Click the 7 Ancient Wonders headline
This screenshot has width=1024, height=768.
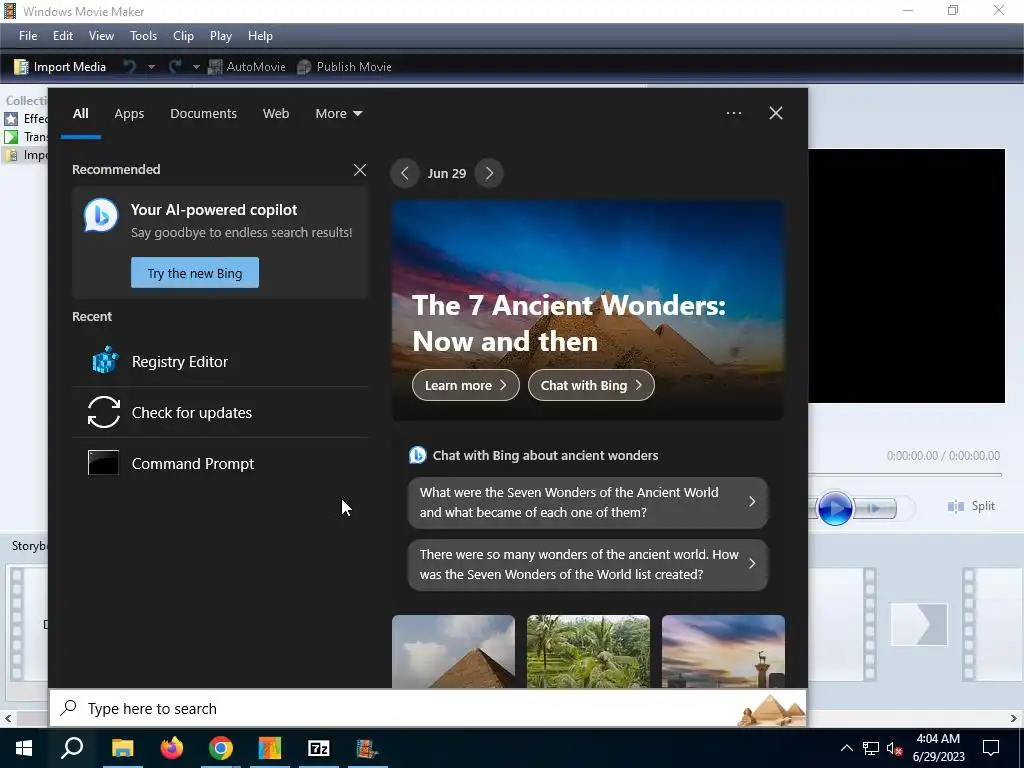[569, 323]
